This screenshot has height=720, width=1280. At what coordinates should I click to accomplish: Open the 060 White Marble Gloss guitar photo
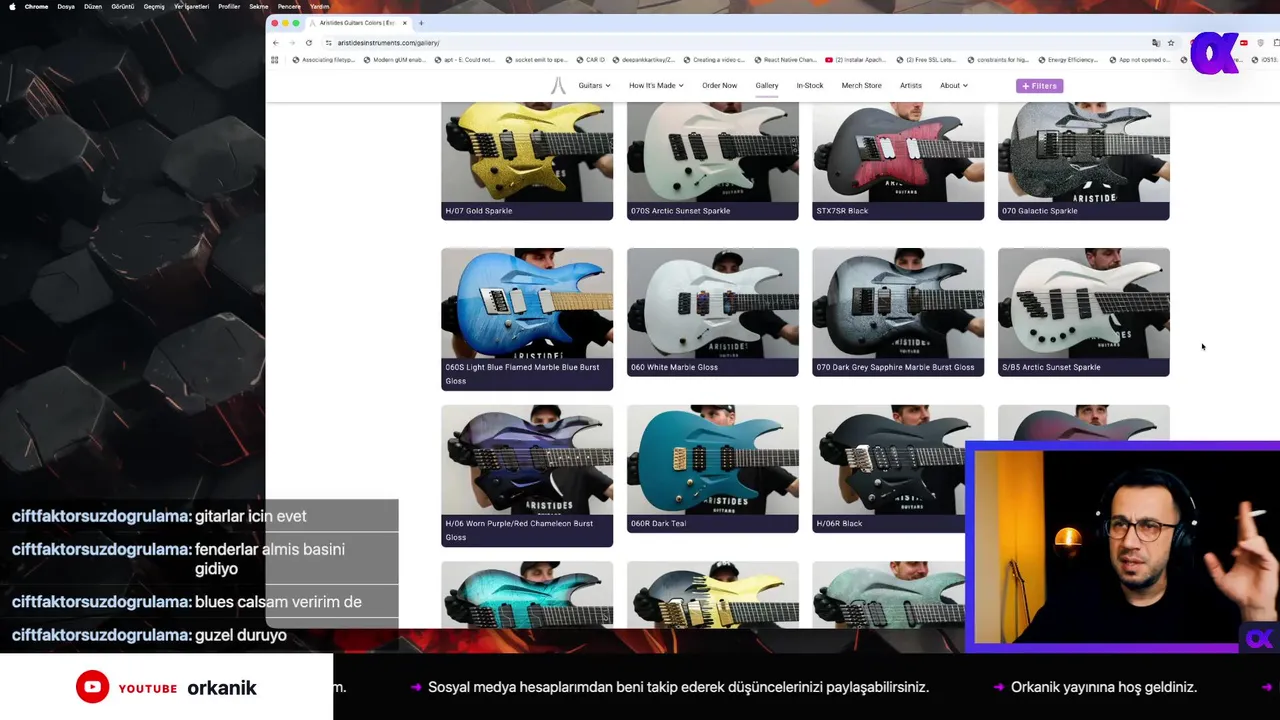pyautogui.click(x=713, y=303)
